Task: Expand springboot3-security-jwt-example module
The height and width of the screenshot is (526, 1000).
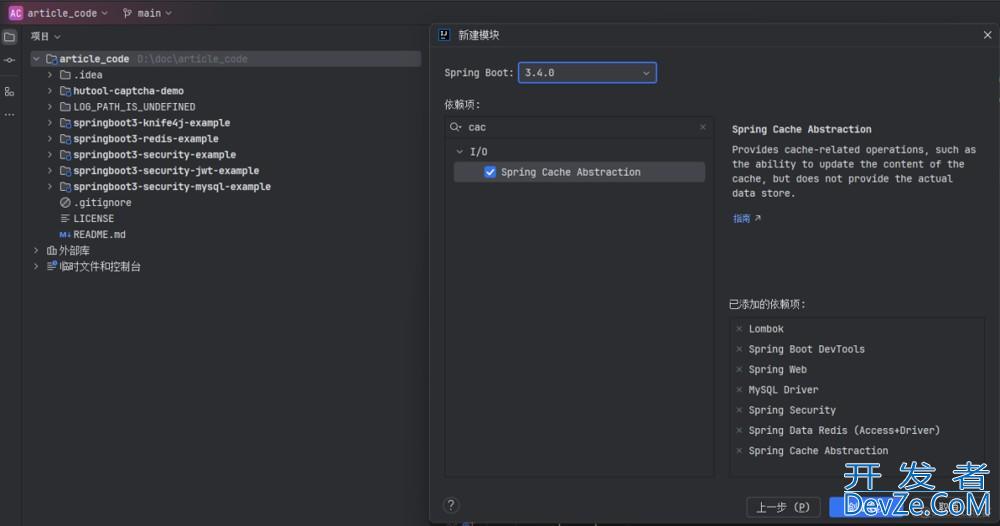Action: (50, 170)
